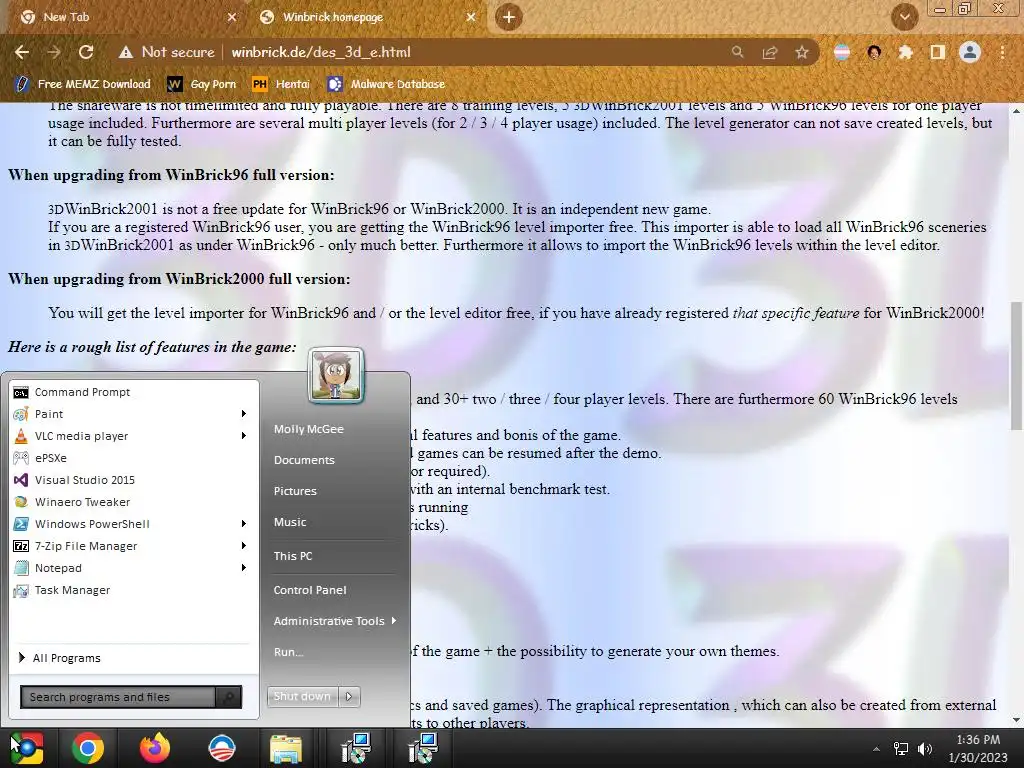
Task: Close the New Tab tab
Action: (231, 17)
